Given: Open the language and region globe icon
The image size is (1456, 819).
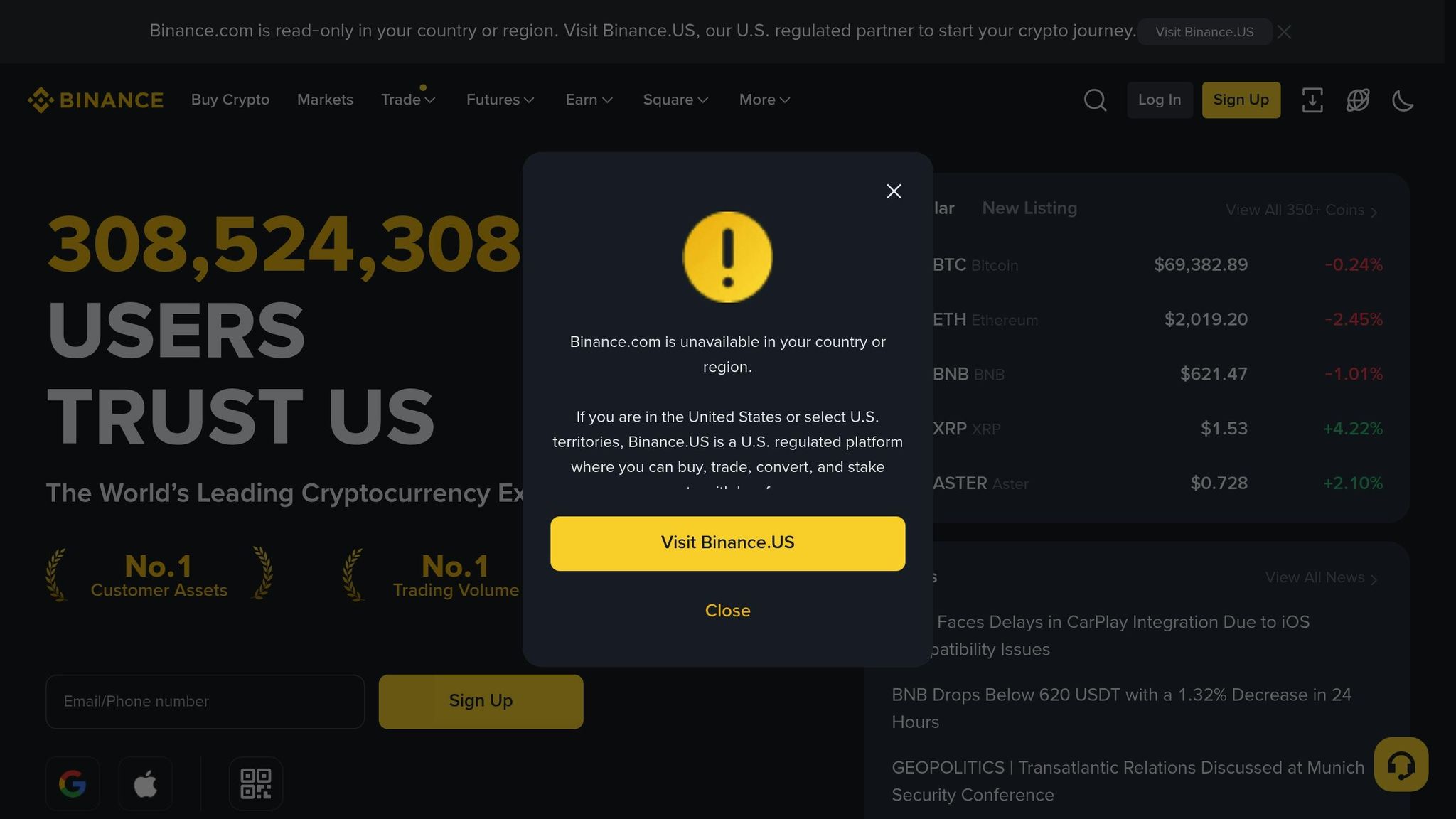Looking at the screenshot, I should tap(1358, 100).
